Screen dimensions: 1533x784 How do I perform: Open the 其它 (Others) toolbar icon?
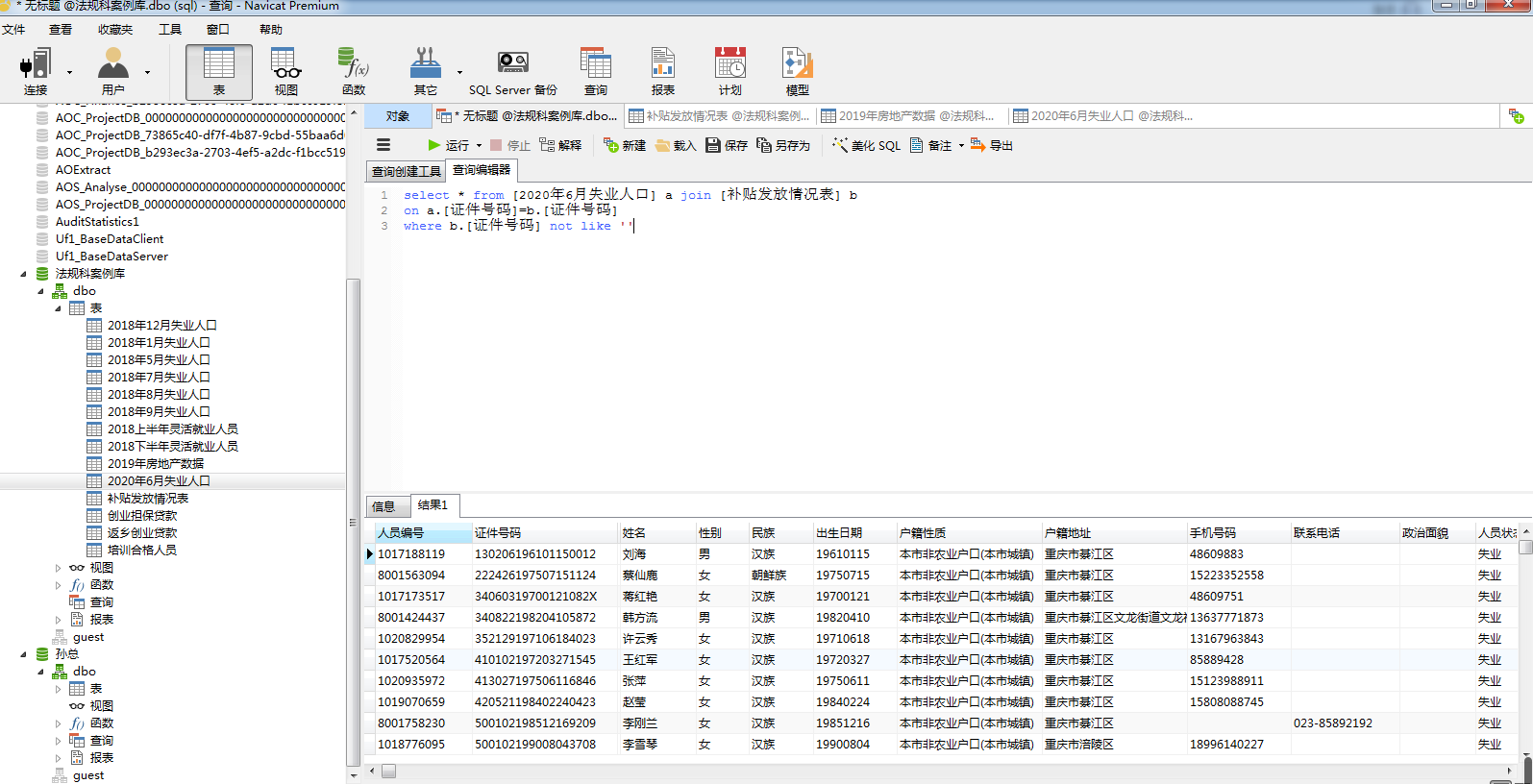click(426, 72)
